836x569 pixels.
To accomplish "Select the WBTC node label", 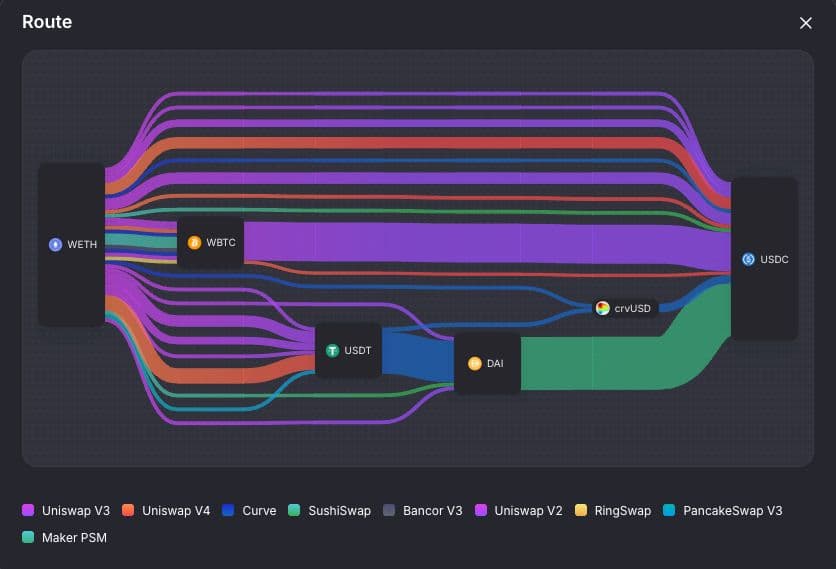I will coord(221,243).
